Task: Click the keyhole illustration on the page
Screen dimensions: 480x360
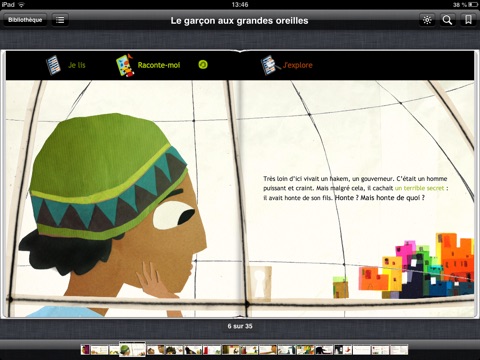Action: click(259, 283)
